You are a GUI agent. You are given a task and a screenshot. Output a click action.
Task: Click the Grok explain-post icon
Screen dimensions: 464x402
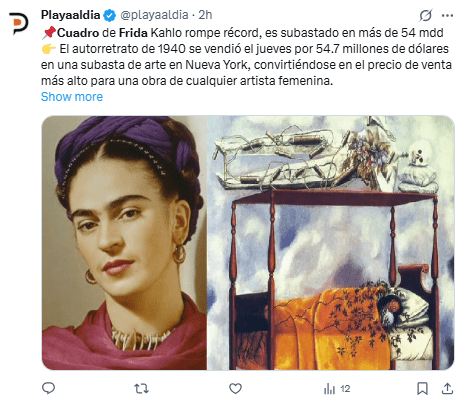[x=426, y=15]
